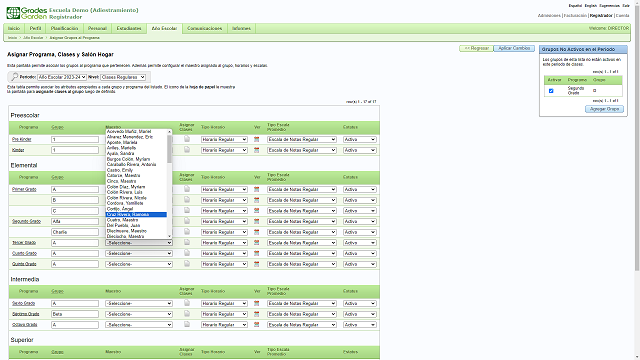Open assign classes icon for Quinto Grado
This screenshot has height=360, width=640.
187,264
